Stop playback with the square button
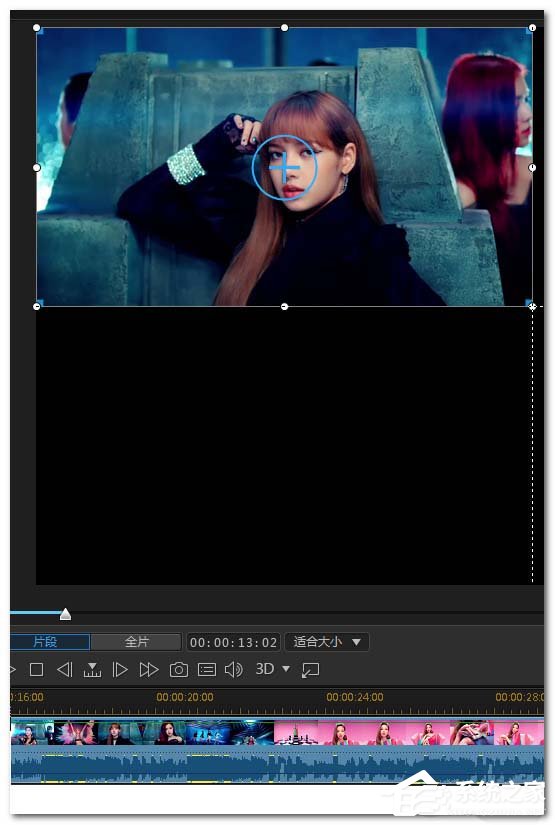This screenshot has height=825, width=555. click(36, 669)
